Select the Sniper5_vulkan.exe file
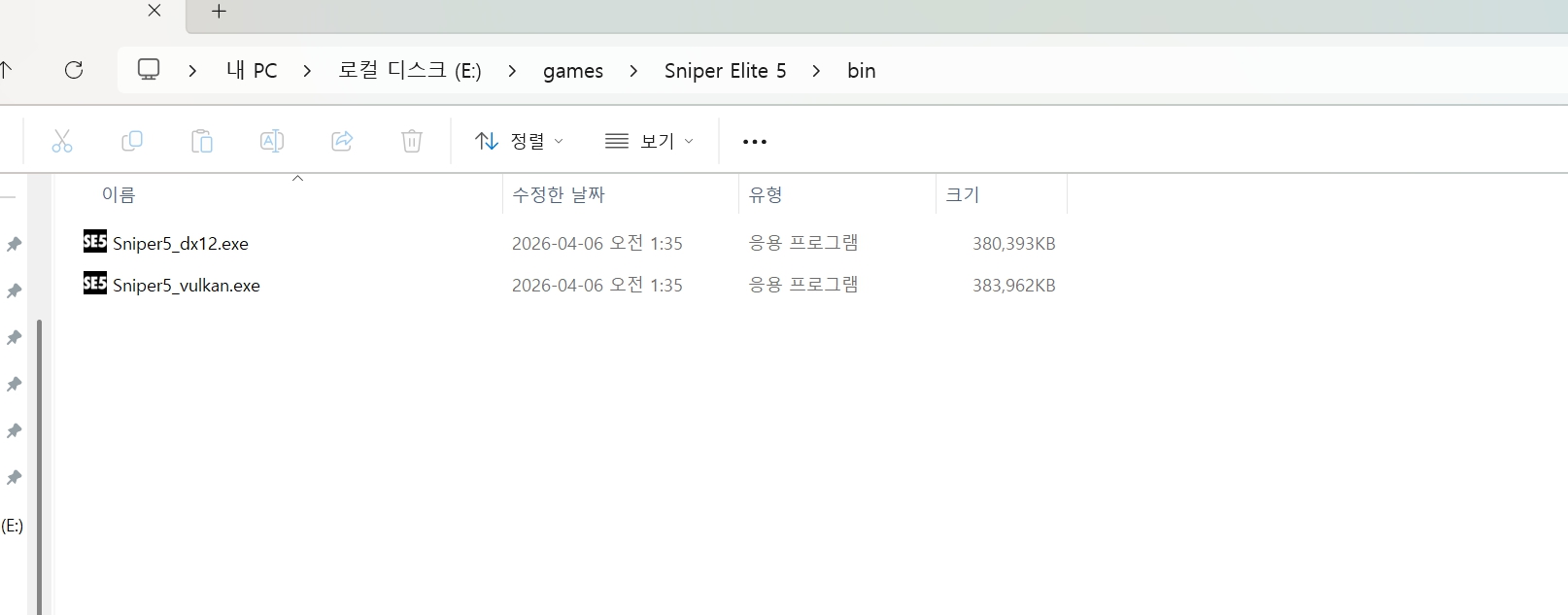 pyautogui.click(x=187, y=285)
